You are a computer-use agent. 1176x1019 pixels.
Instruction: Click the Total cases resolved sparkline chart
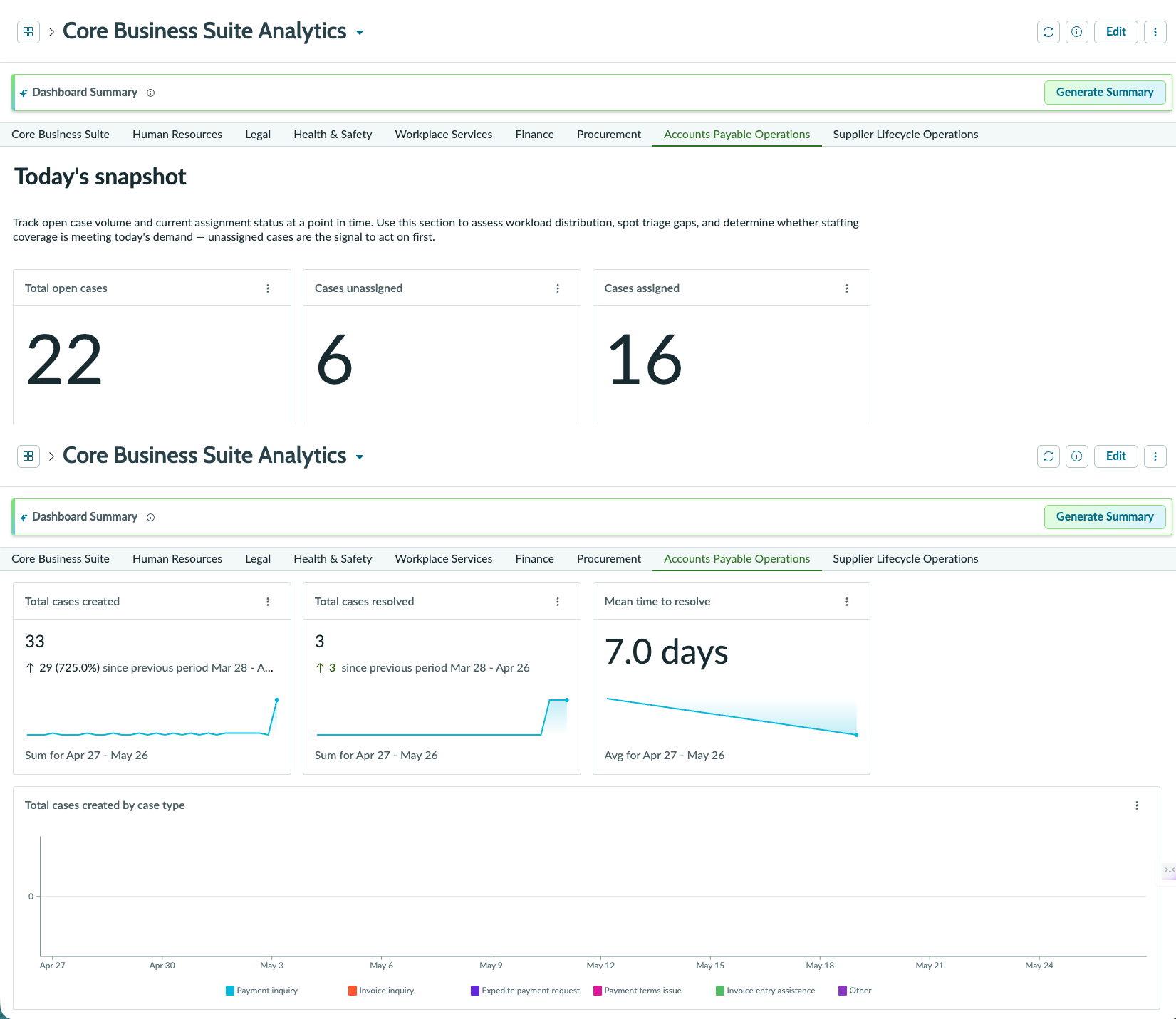[x=442, y=717]
